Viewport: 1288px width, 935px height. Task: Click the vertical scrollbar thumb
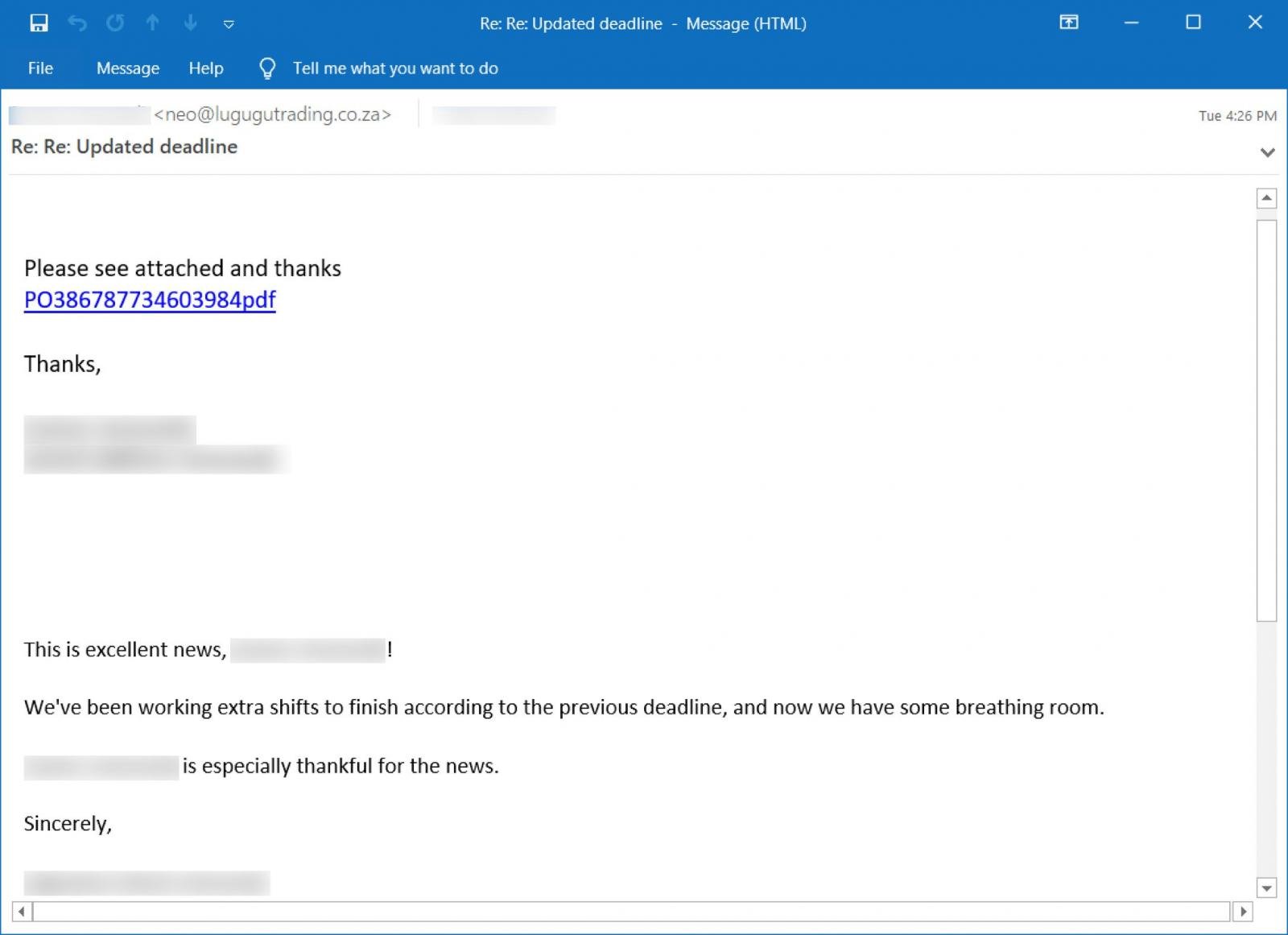pyautogui.click(x=1266, y=420)
